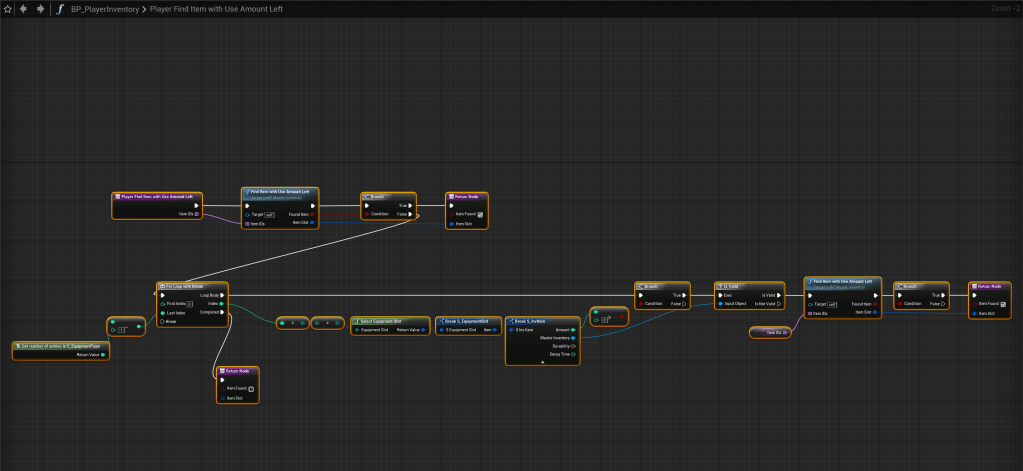1023x471 pixels.
Task: Click the Item output pin on Break S_EquipmentSlot
Action: (496, 330)
